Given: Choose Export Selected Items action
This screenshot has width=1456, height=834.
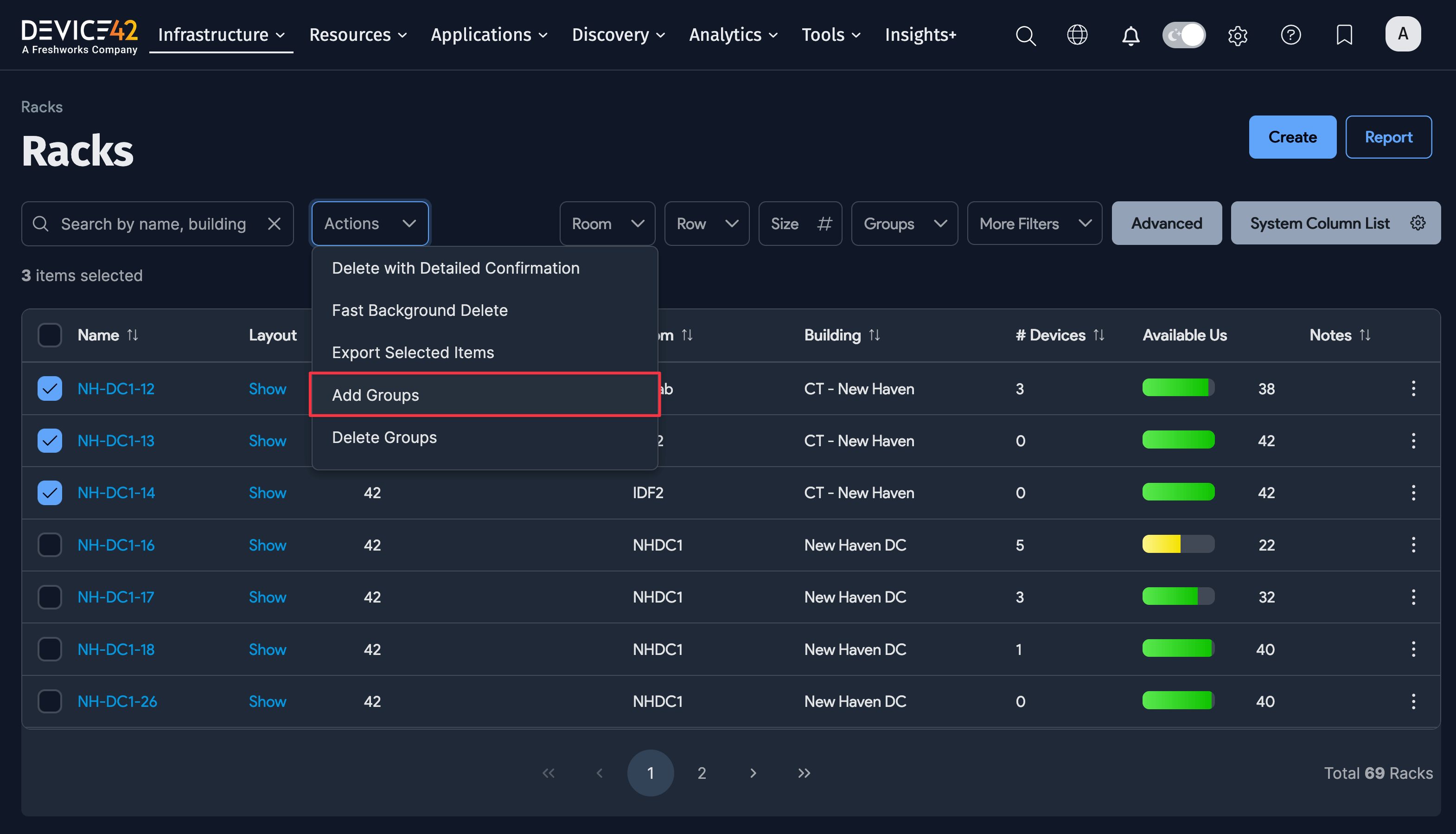Looking at the screenshot, I should point(413,352).
